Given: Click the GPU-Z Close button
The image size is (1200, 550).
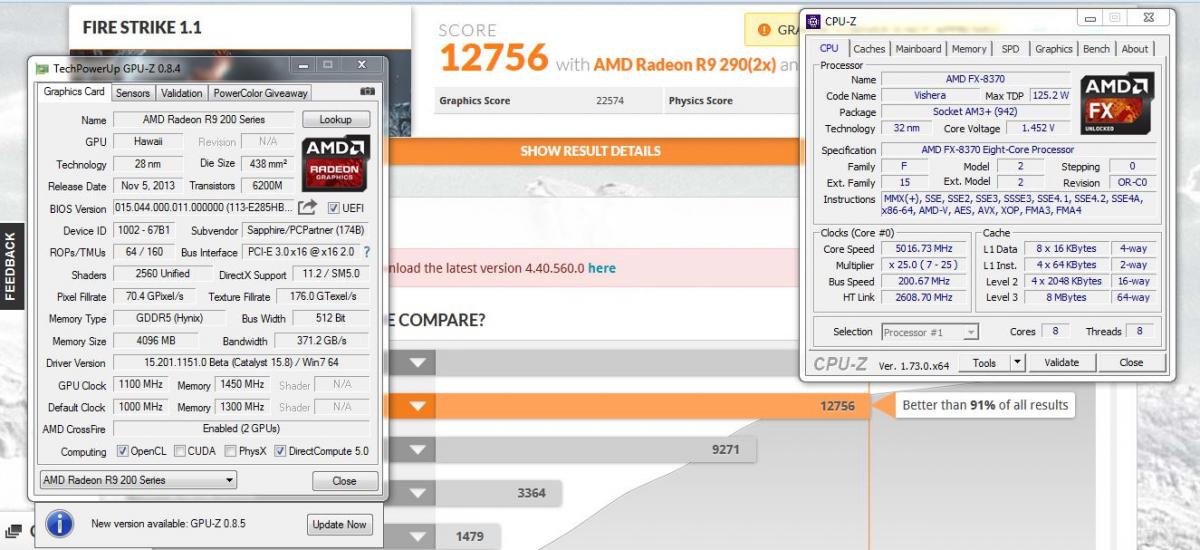Looking at the screenshot, I should coord(344,481).
